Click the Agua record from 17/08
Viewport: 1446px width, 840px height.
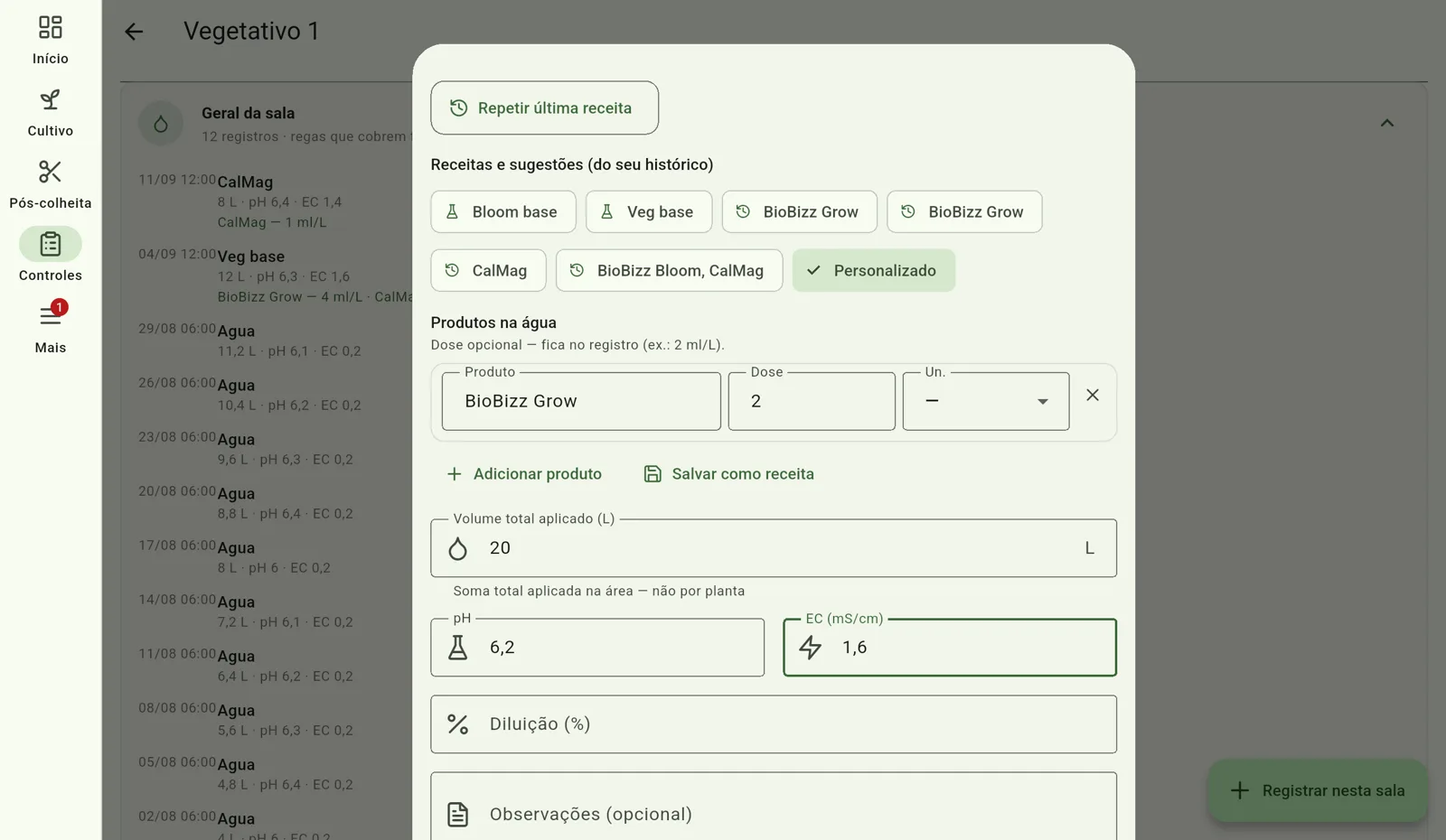(x=276, y=557)
